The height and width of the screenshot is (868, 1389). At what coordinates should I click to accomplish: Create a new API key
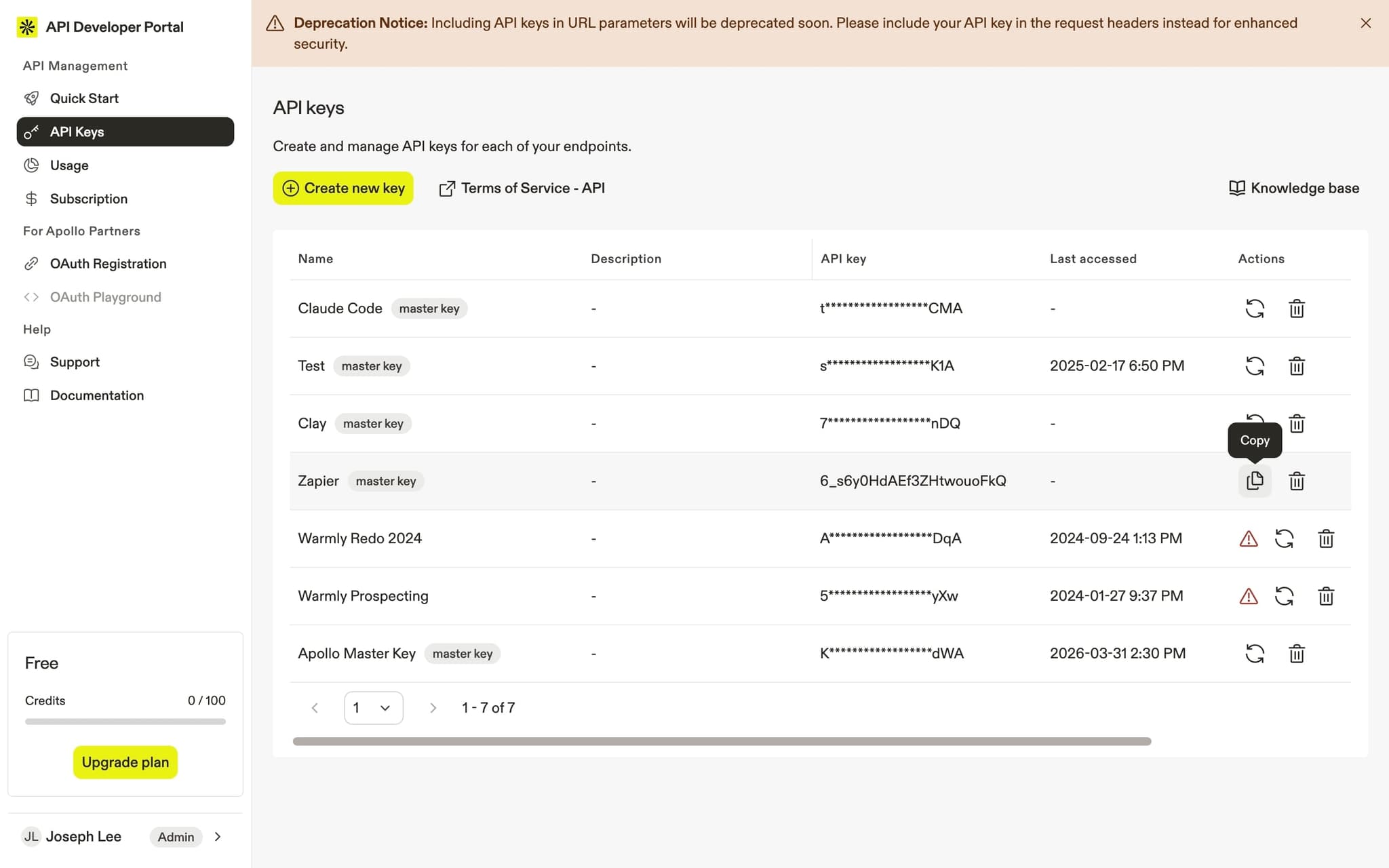pyautogui.click(x=343, y=188)
